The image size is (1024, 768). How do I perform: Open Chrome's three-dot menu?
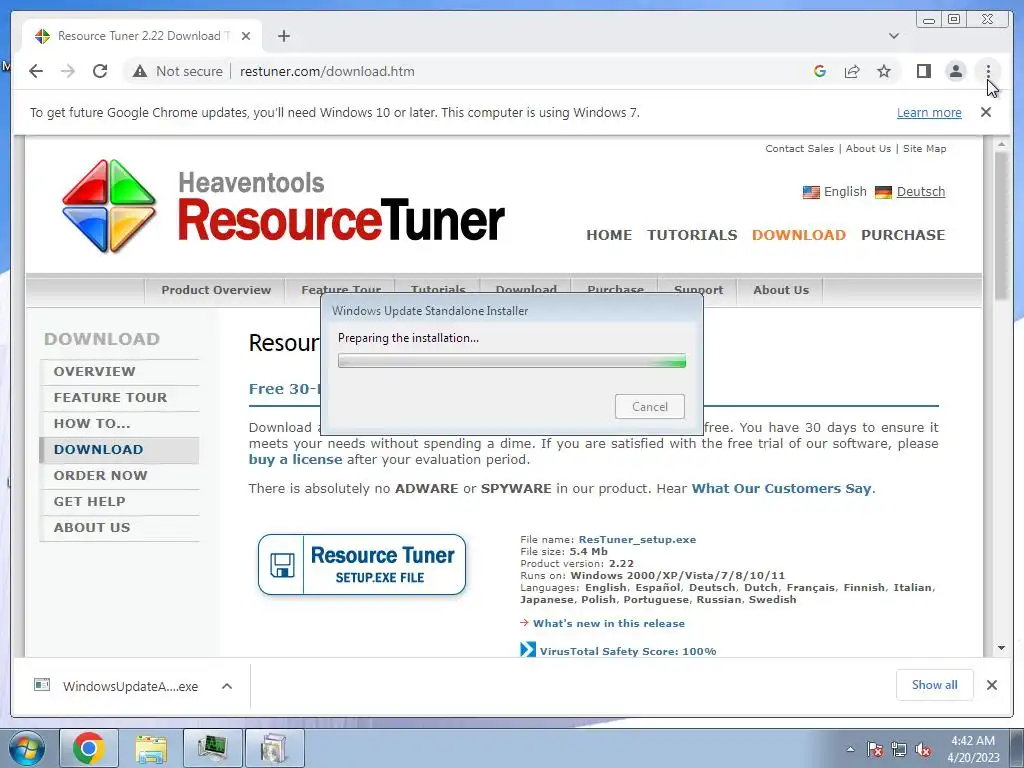(988, 71)
